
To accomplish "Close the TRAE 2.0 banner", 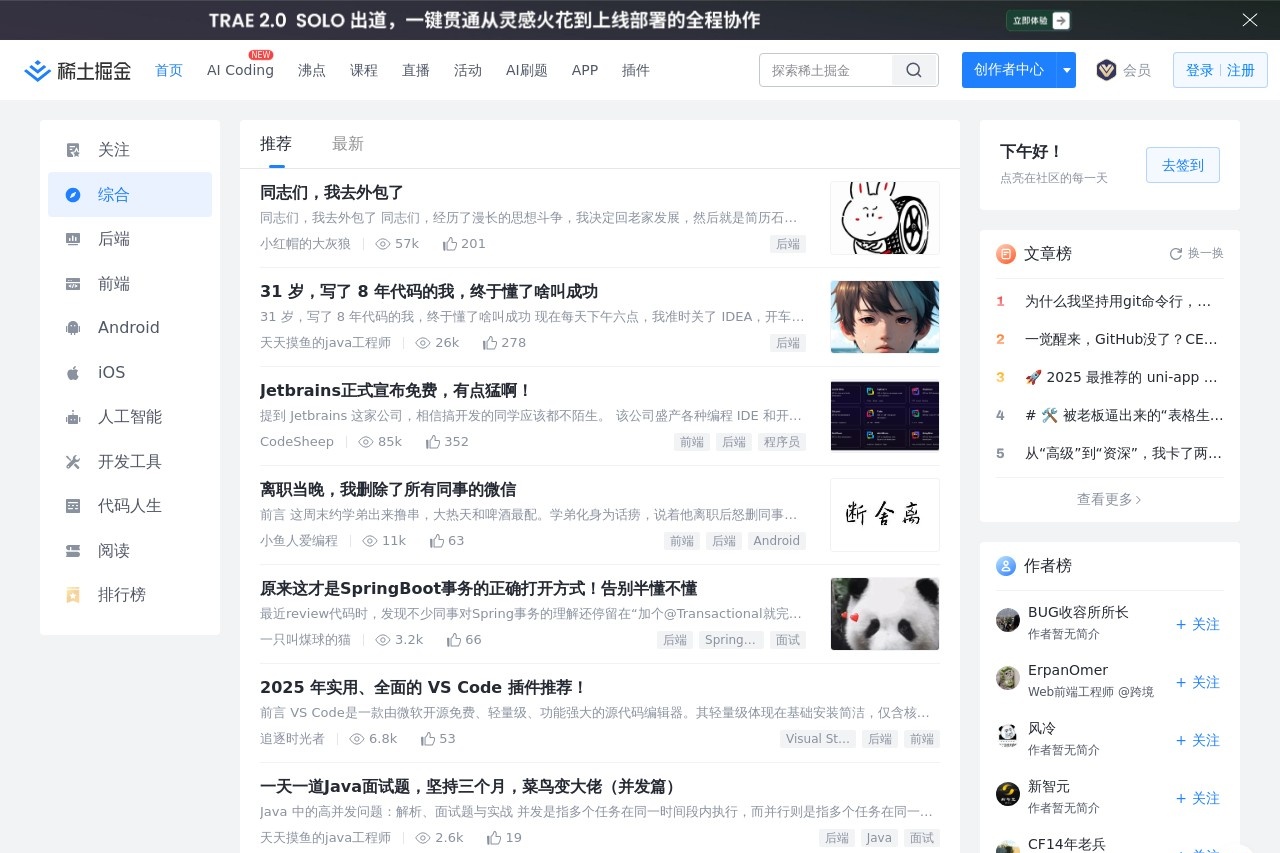I will click(1250, 20).
